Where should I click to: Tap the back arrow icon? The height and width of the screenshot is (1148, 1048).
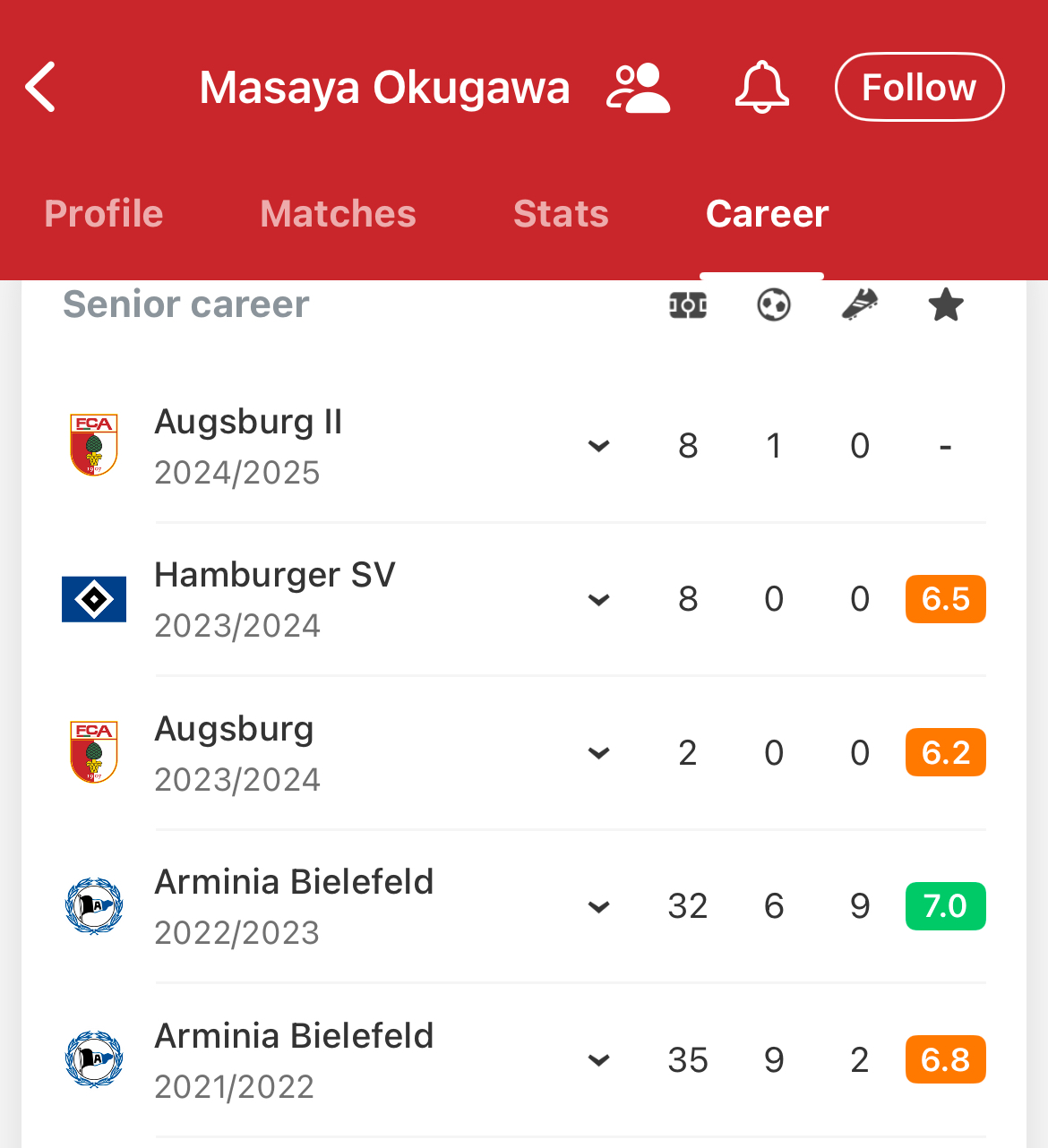[41, 87]
